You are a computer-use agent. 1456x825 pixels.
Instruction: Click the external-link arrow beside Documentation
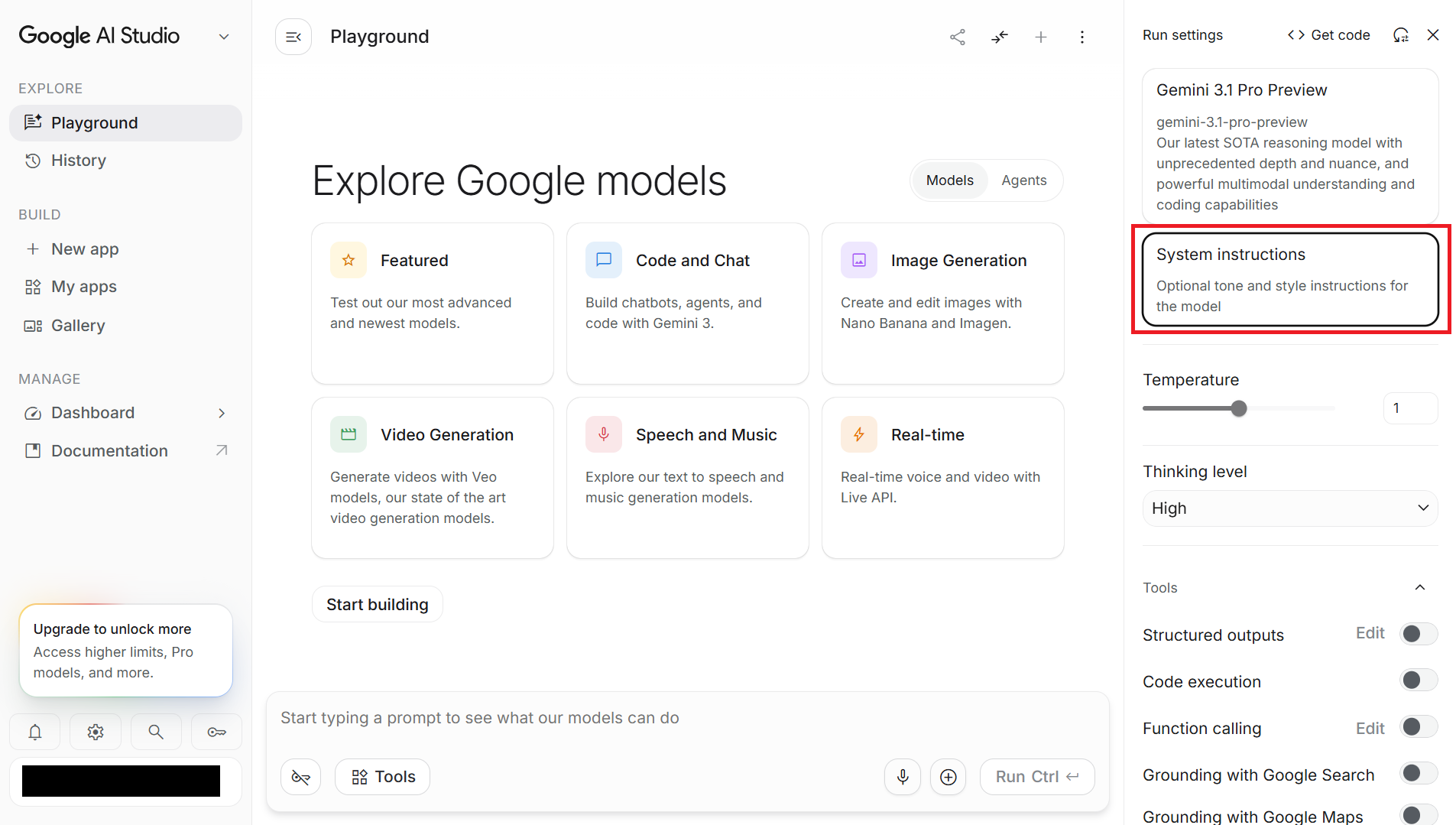pyautogui.click(x=222, y=450)
